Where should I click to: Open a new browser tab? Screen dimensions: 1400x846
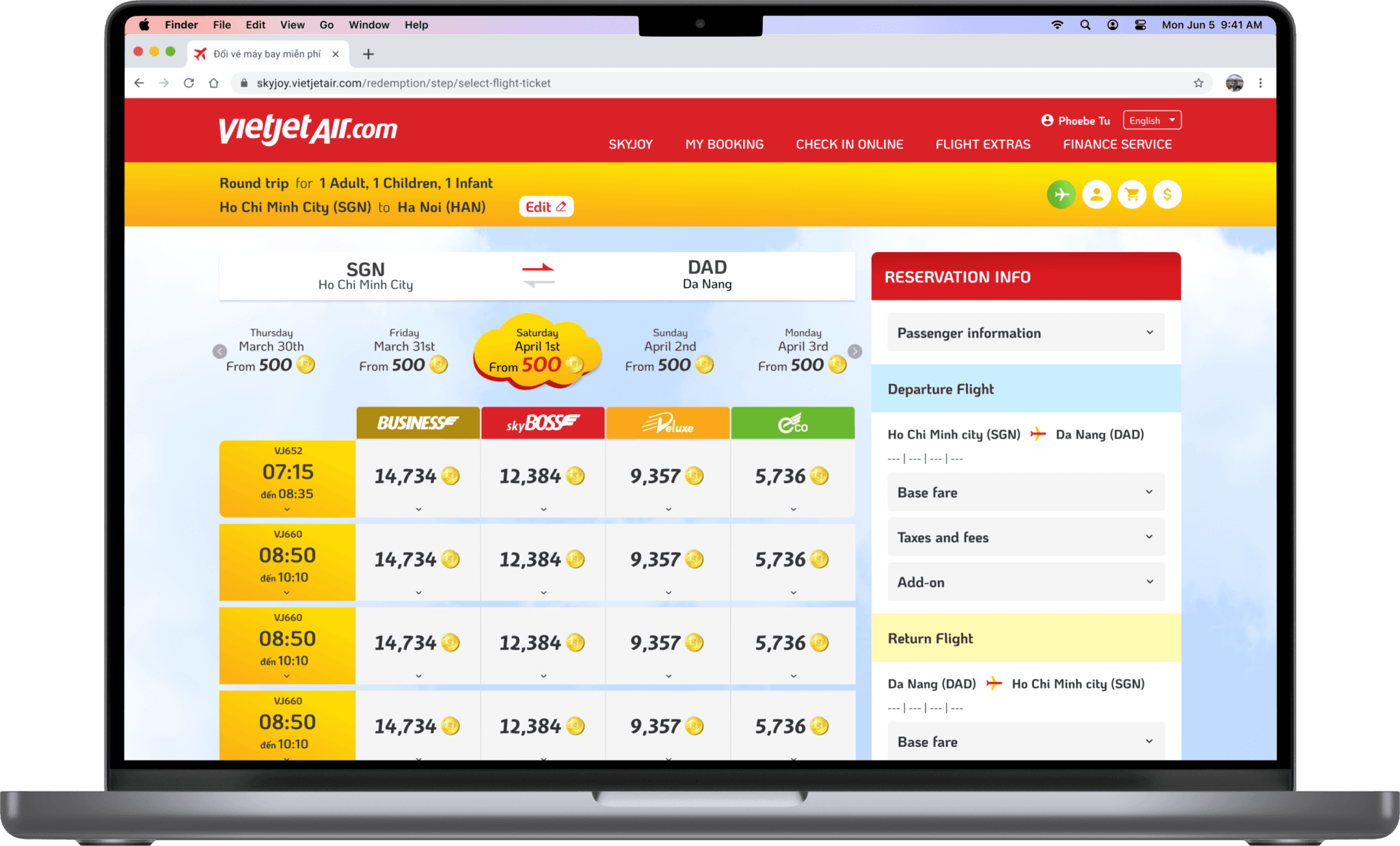(x=368, y=54)
